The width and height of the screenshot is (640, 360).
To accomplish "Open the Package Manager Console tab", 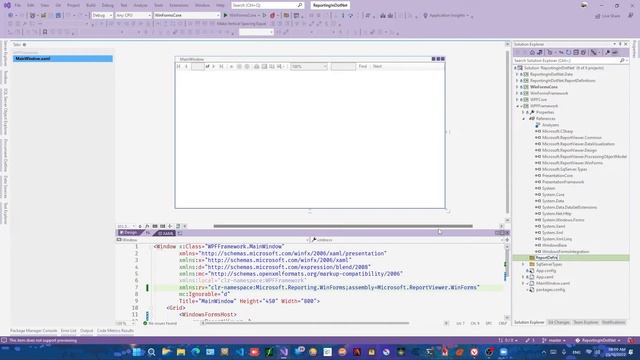I will click(33, 331).
